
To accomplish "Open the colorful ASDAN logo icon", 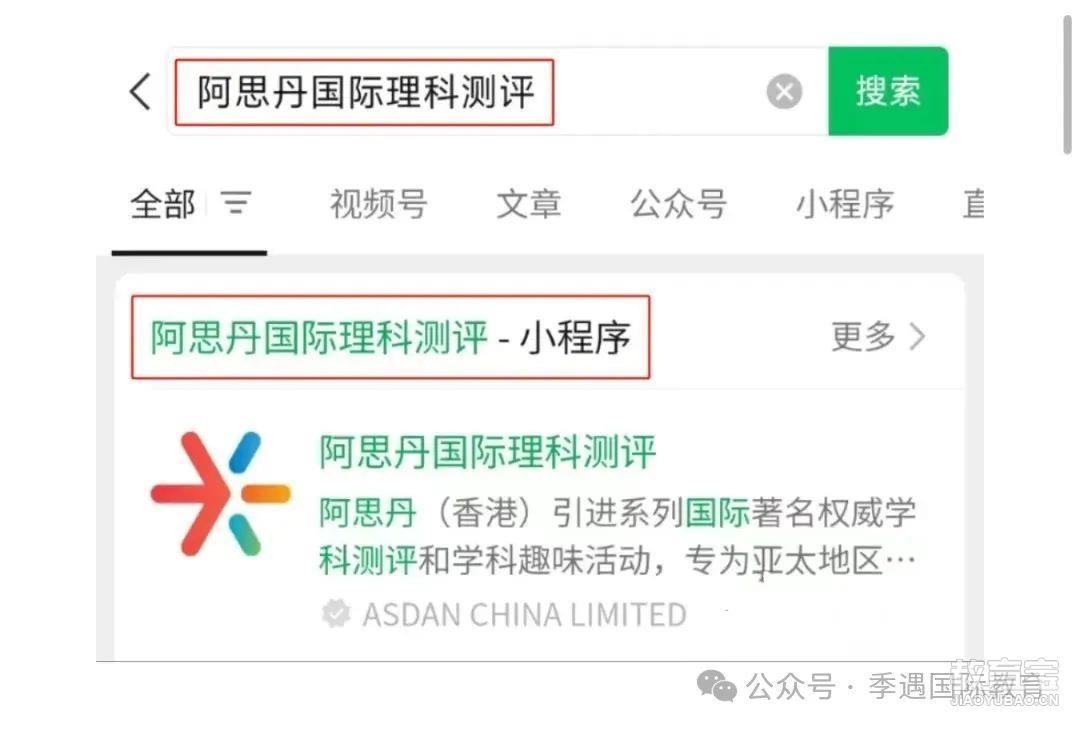I will (220, 493).
